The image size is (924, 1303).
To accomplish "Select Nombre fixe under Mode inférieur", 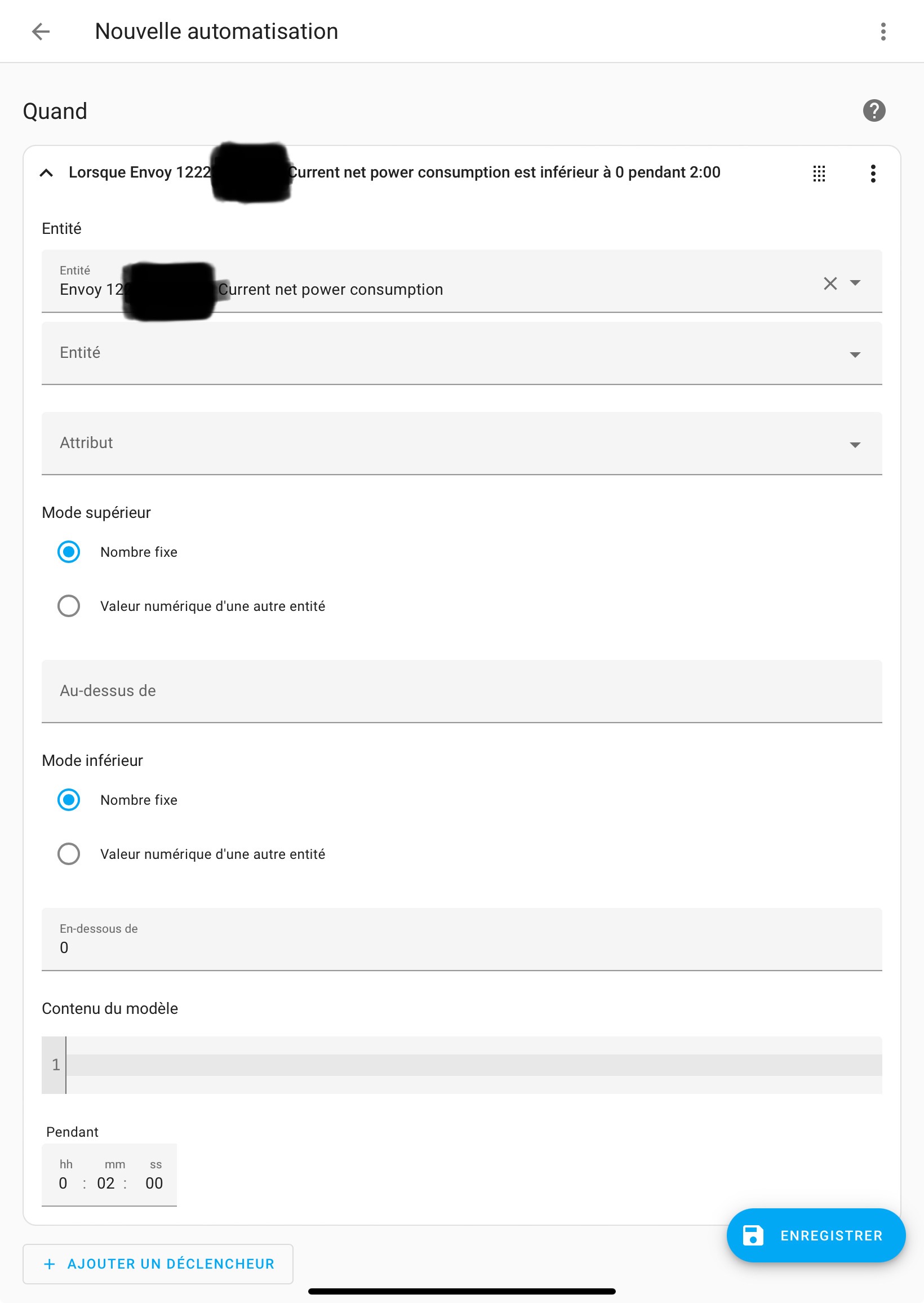I will tap(69, 800).
